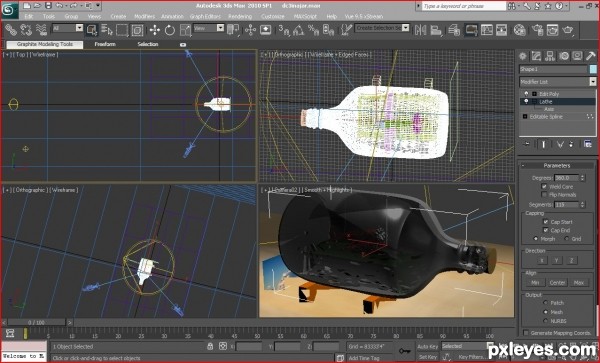Choose NURBS output radio button
The height and width of the screenshot is (363, 600).
(x=546, y=321)
